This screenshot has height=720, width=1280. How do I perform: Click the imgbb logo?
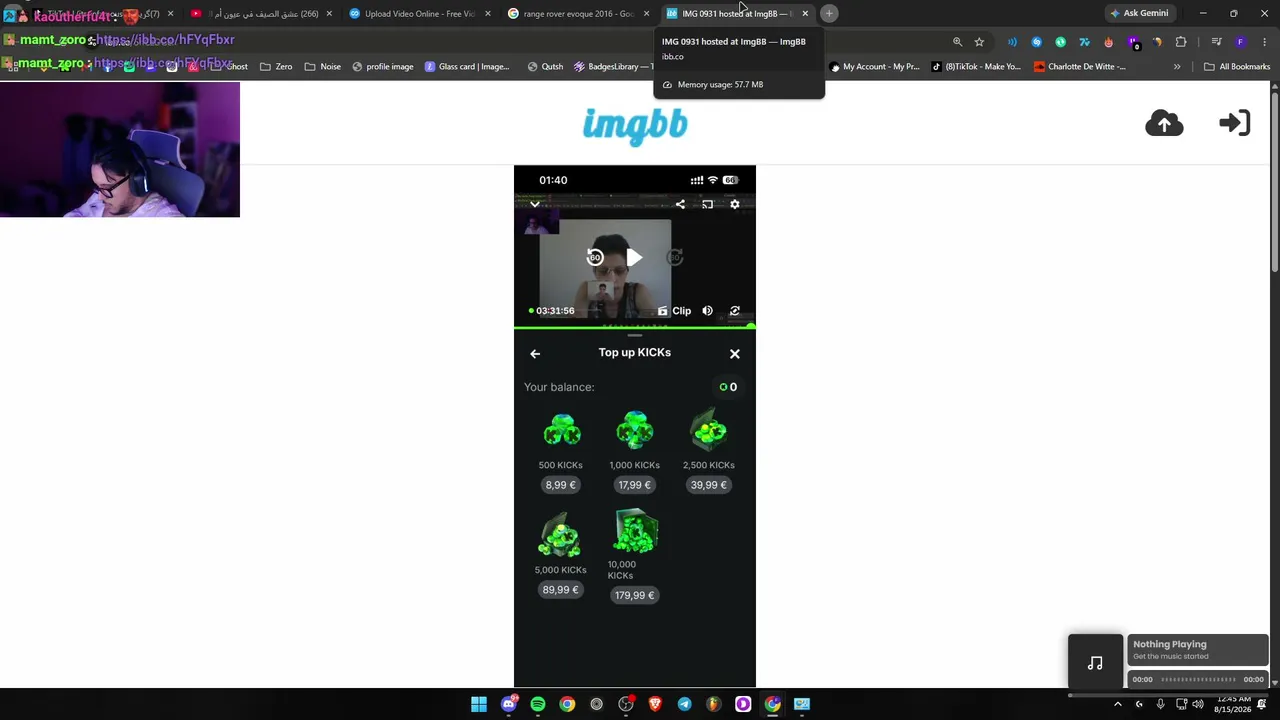tap(635, 126)
